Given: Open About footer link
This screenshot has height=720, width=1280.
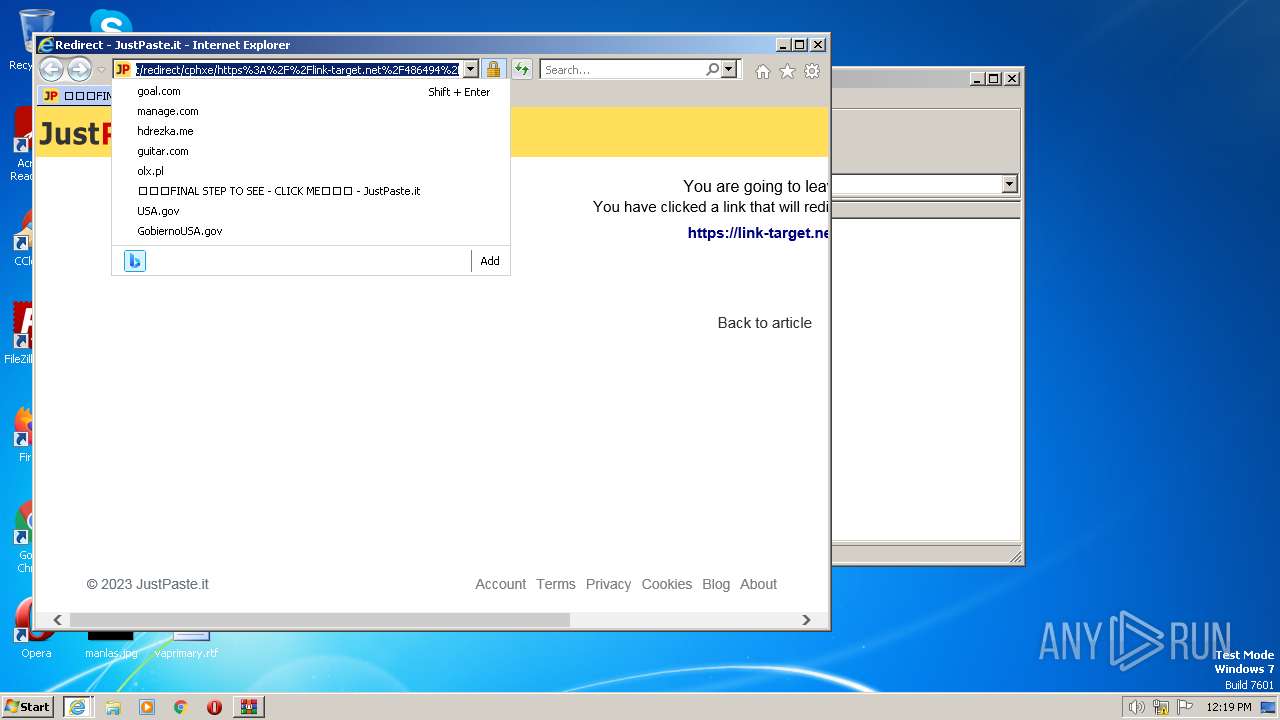Looking at the screenshot, I should click(758, 584).
